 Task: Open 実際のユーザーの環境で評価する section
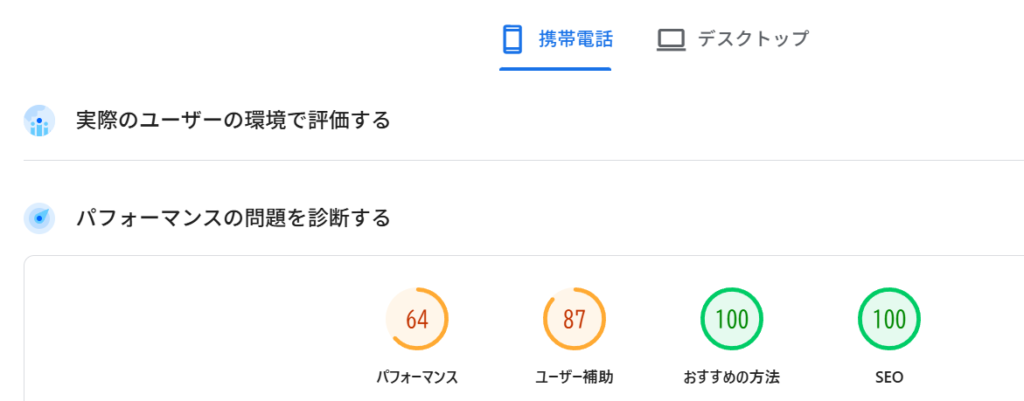coord(233,121)
